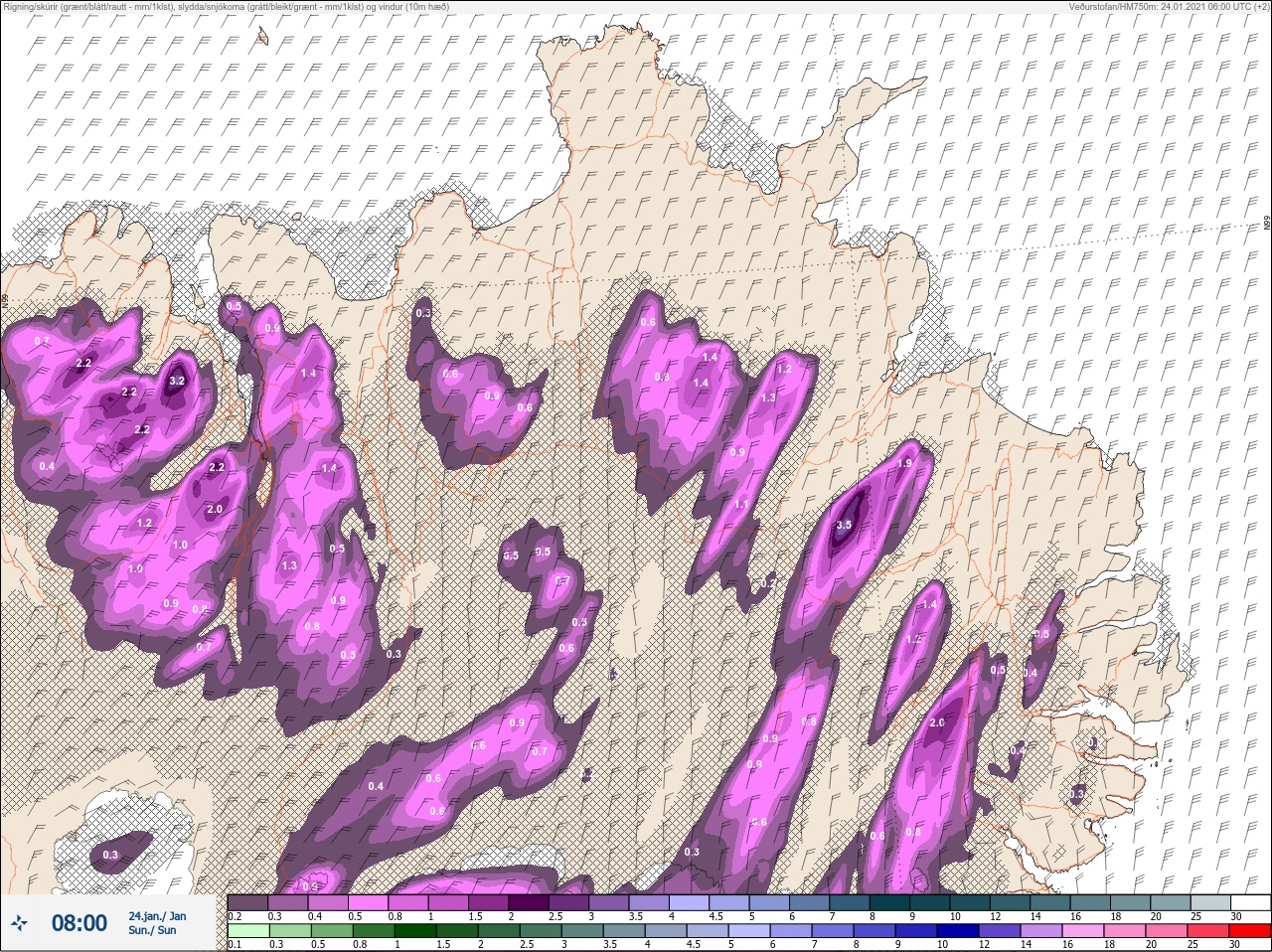Image resolution: width=1272 pixels, height=952 pixels.
Task: Click the 3.5 precipitation value on the map
Action: [845, 525]
